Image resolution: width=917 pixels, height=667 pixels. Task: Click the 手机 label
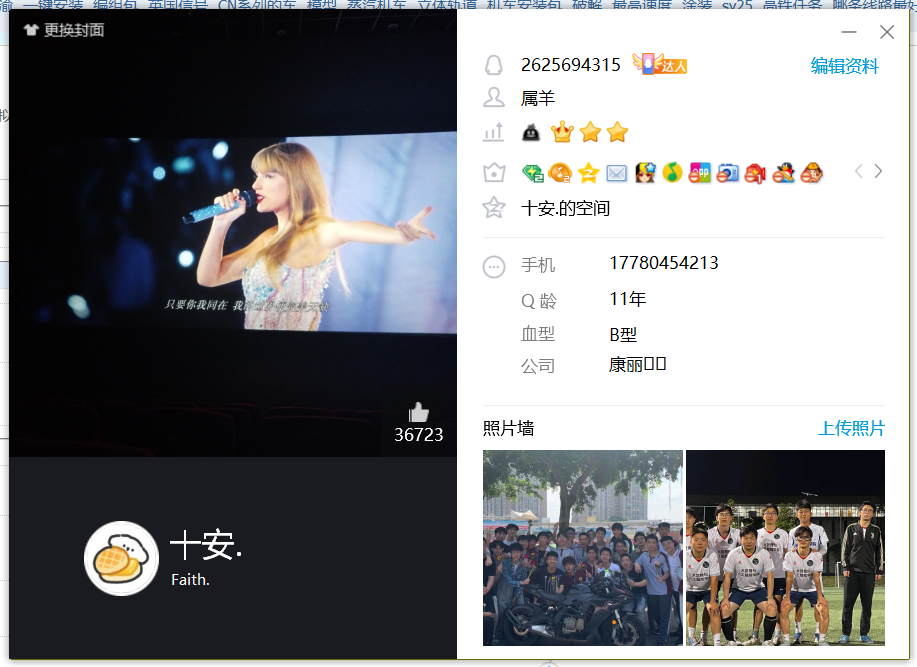pyautogui.click(x=537, y=265)
